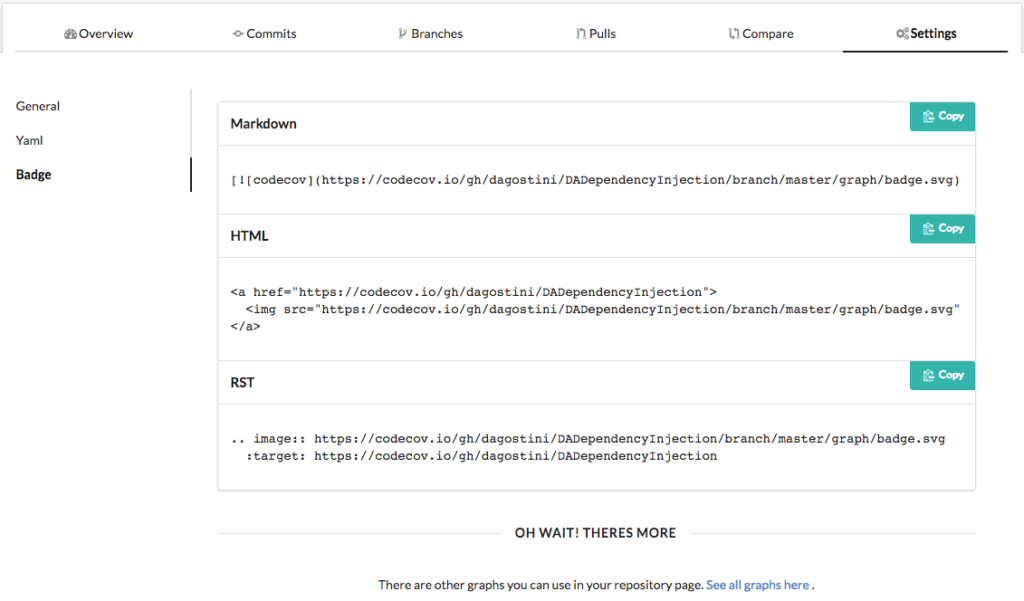Image resolution: width=1024 pixels, height=601 pixels.
Task: Select Badge in the sidebar
Action: pos(34,175)
